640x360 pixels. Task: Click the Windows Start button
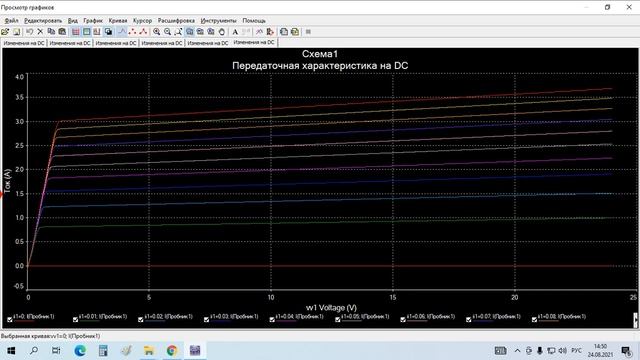11,351
